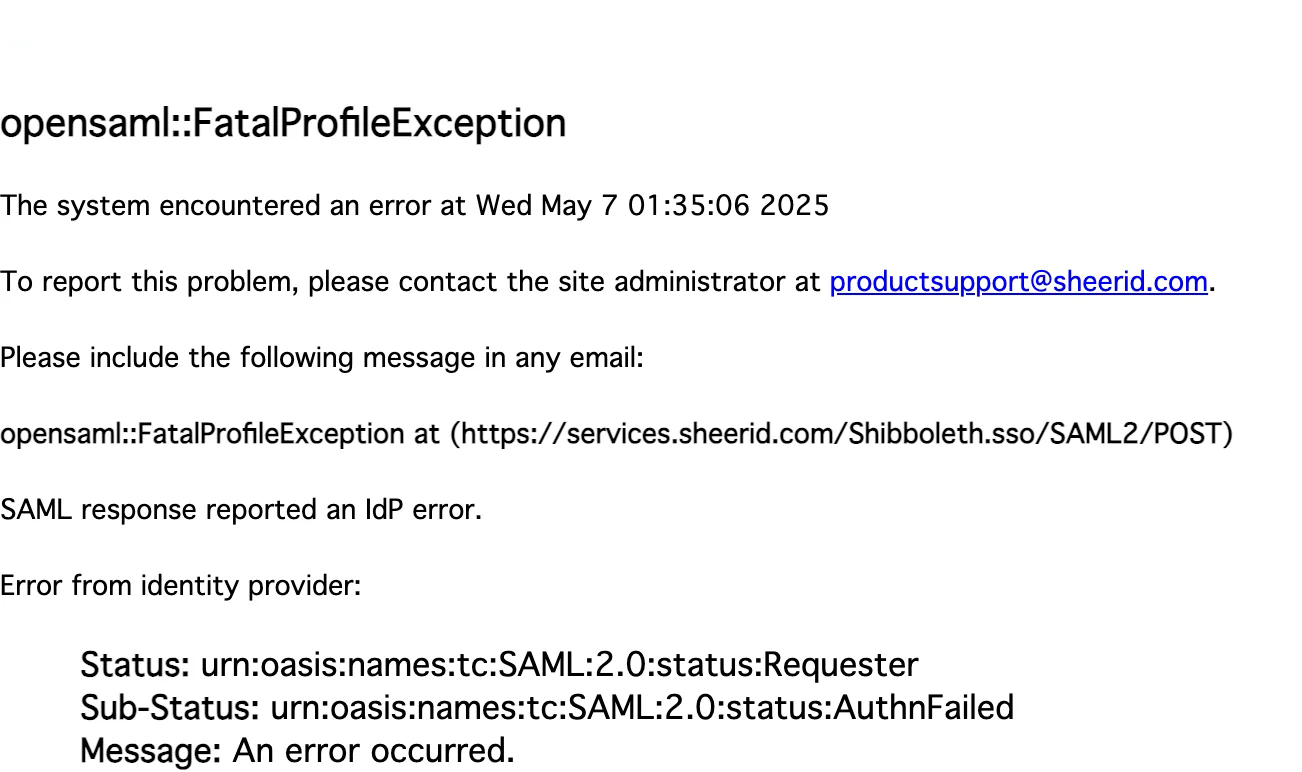
Task: Click the status:AuthnFailed URN value
Action: tap(642, 708)
